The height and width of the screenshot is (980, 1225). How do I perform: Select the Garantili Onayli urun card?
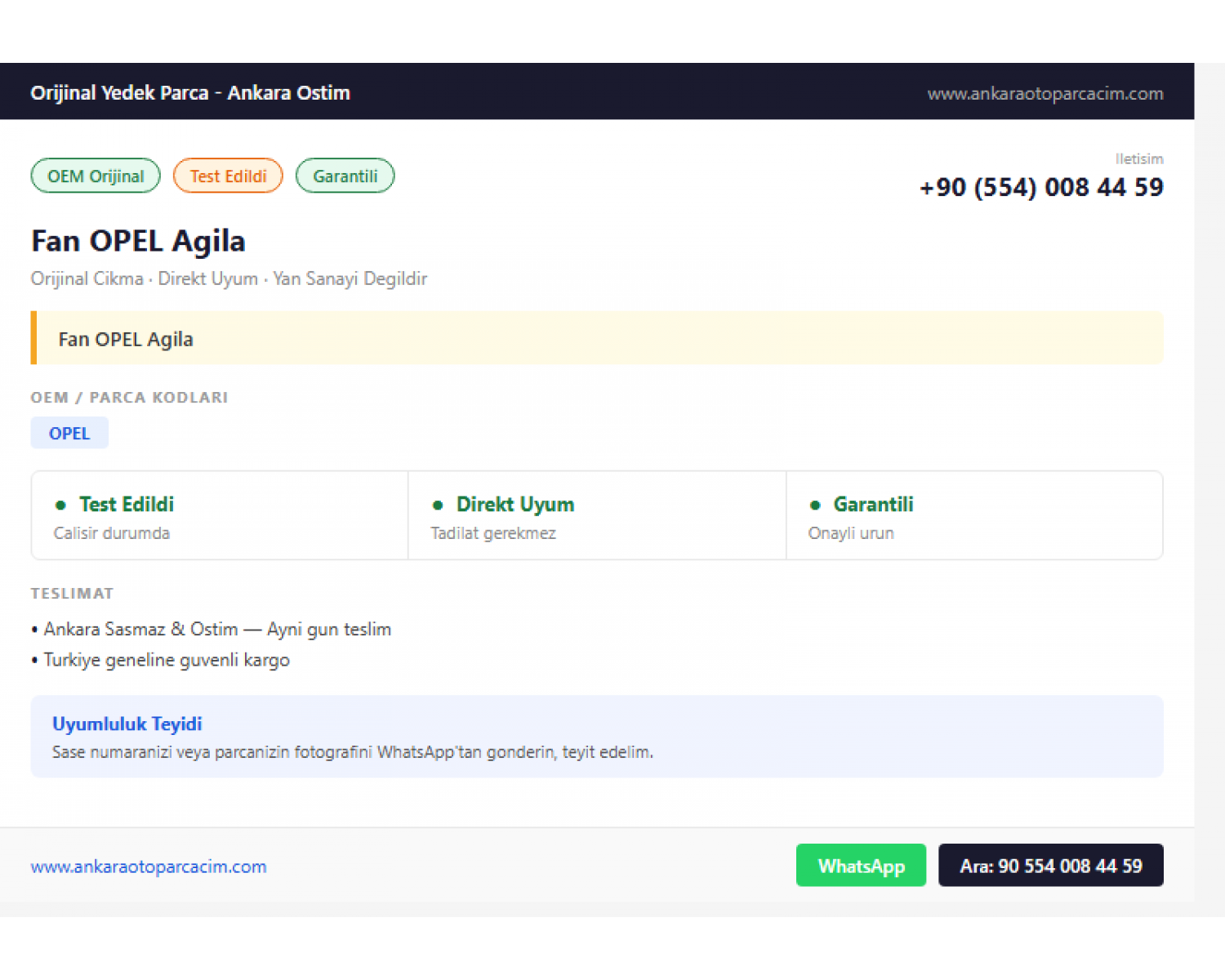click(x=974, y=515)
